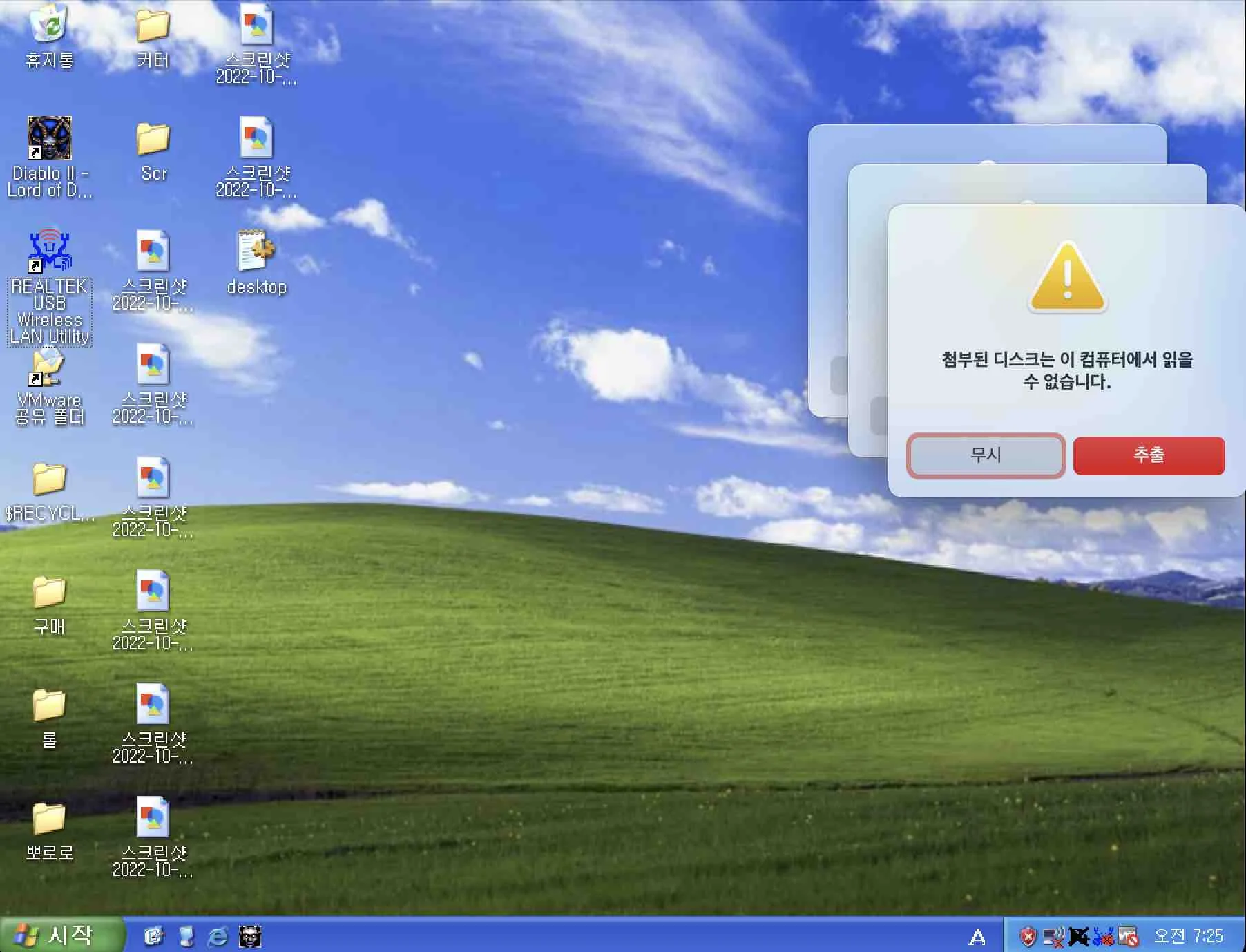Select the Scr folder icon
The image size is (1246, 952).
click(153, 152)
